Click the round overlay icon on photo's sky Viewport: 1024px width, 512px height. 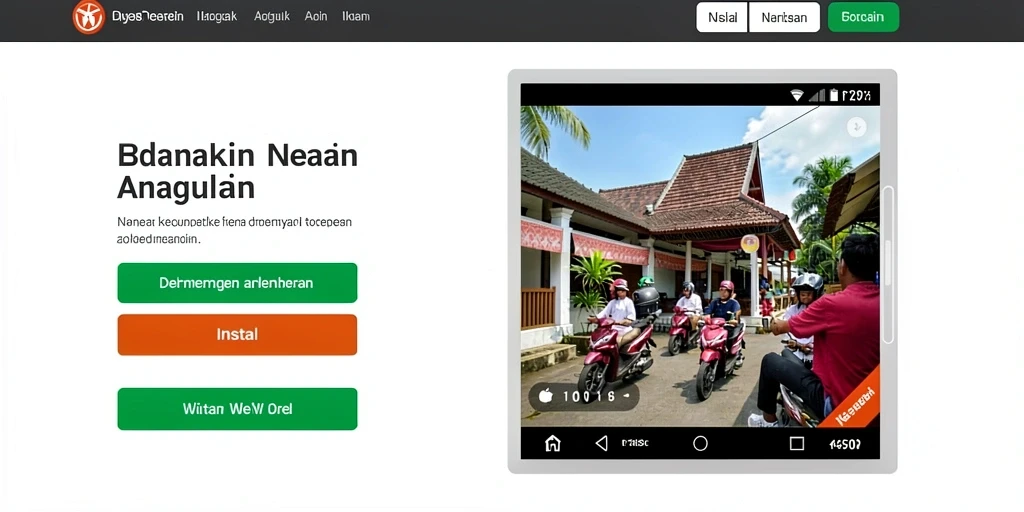856,127
